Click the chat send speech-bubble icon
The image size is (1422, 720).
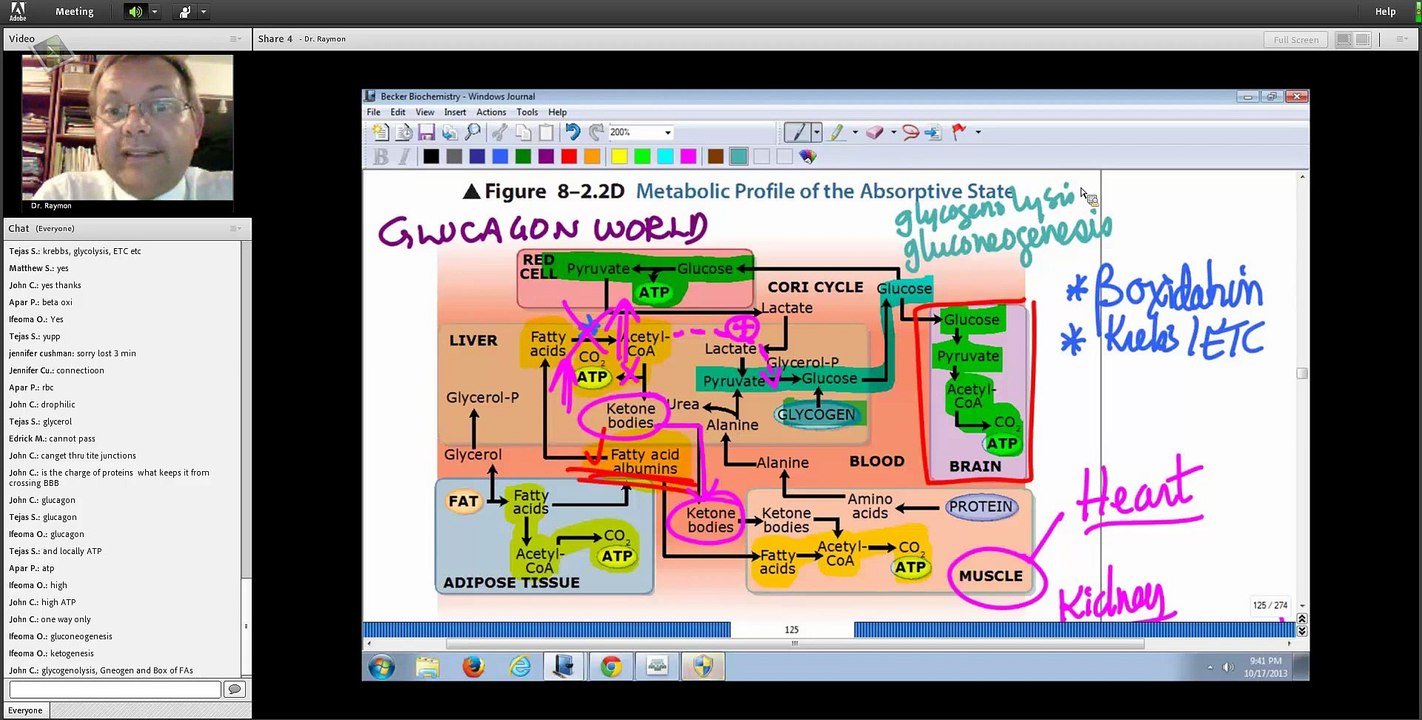[234, 690]
